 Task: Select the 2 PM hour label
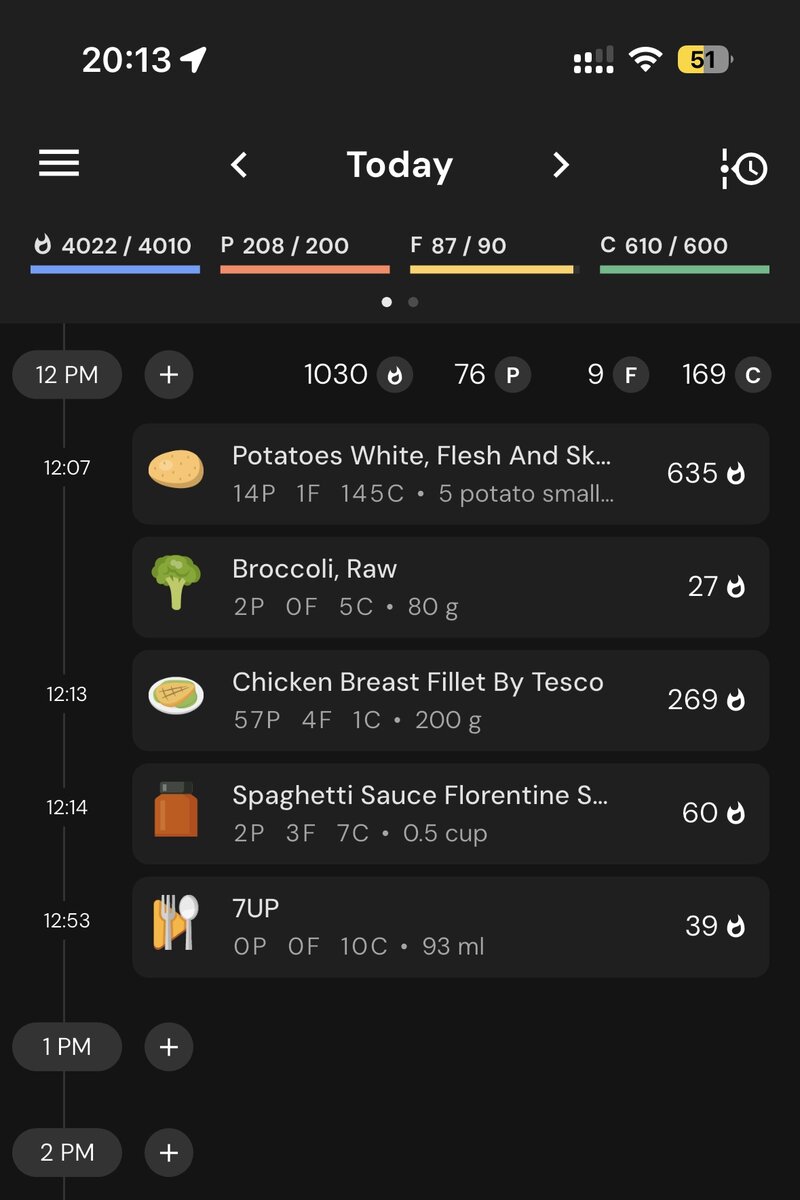(67, 1153)
